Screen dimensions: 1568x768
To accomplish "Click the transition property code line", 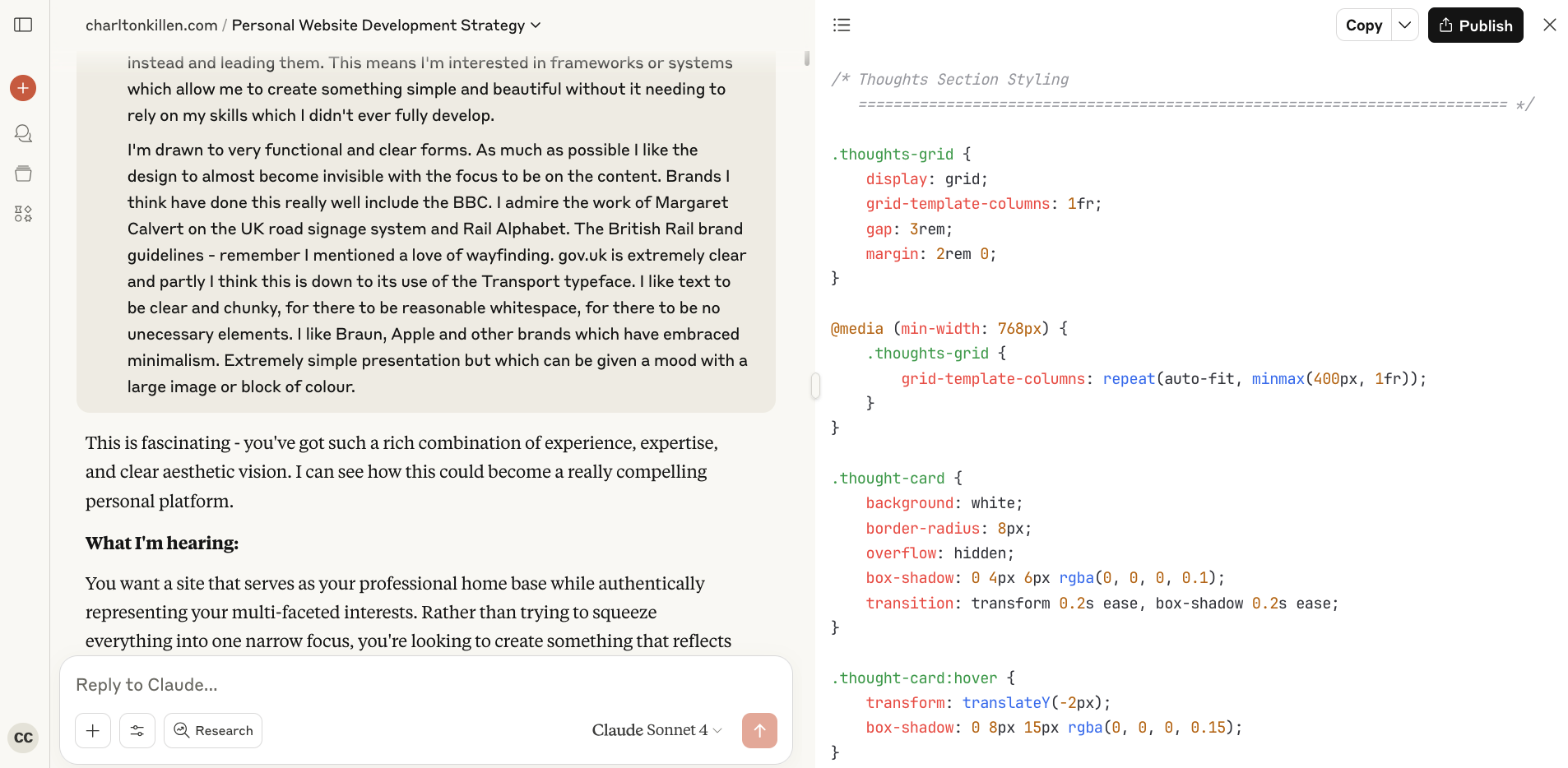I will [x=1102, y=604].
